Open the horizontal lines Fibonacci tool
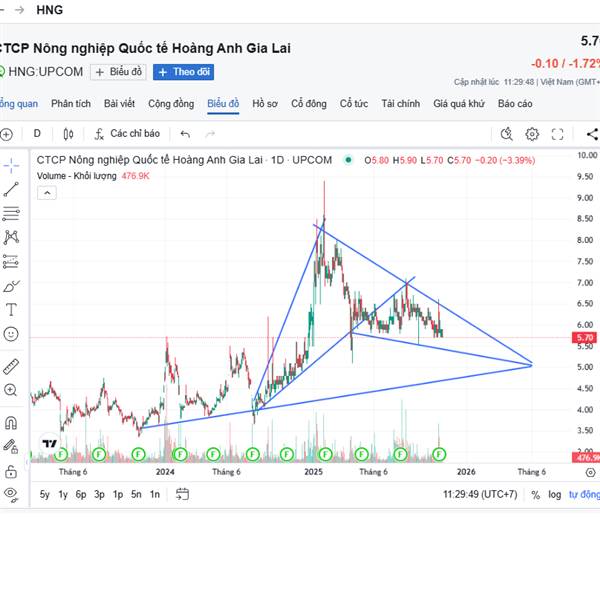This screenshot has height=600, width=600. 11,214
